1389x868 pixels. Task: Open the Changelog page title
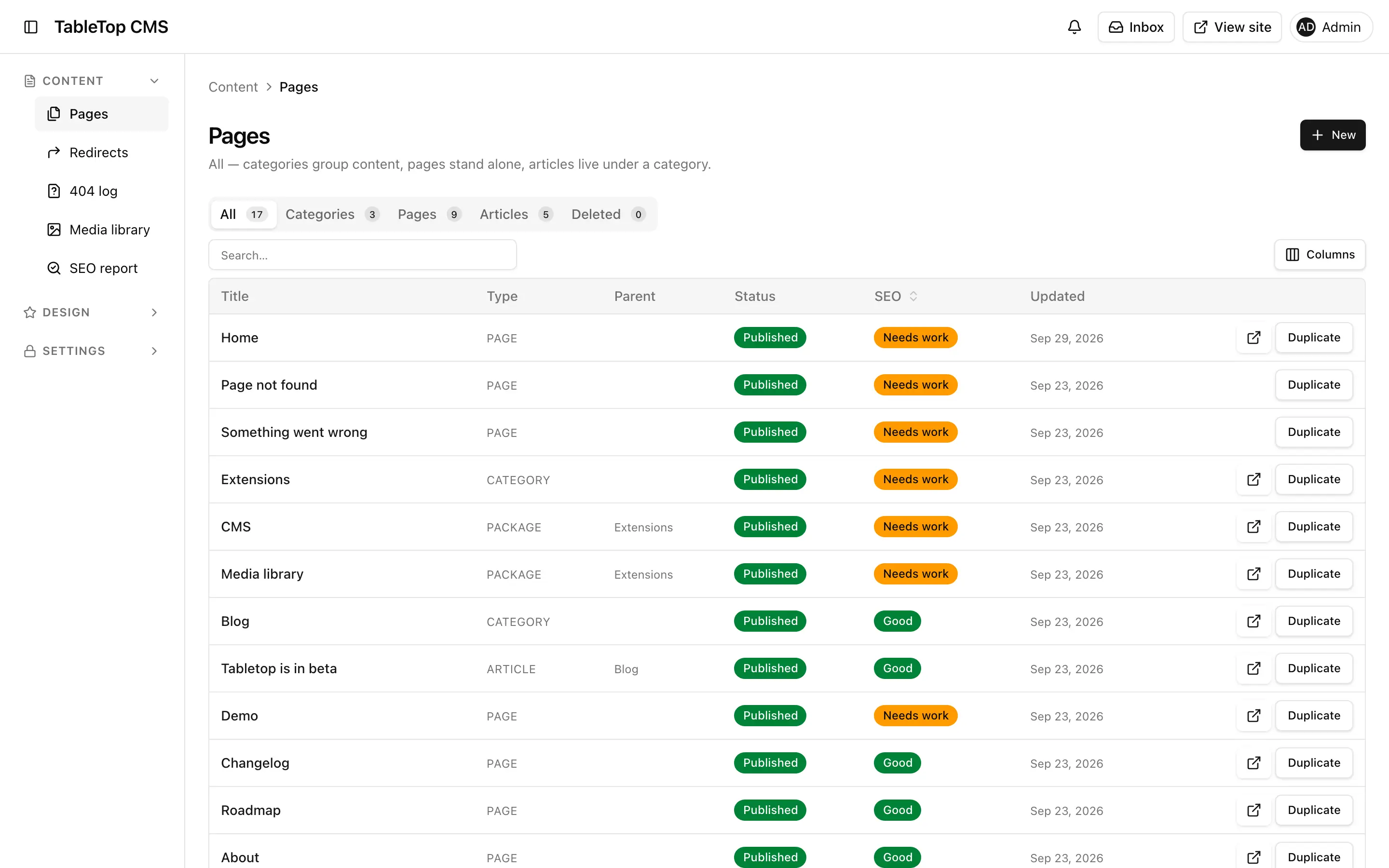(255, 763)
